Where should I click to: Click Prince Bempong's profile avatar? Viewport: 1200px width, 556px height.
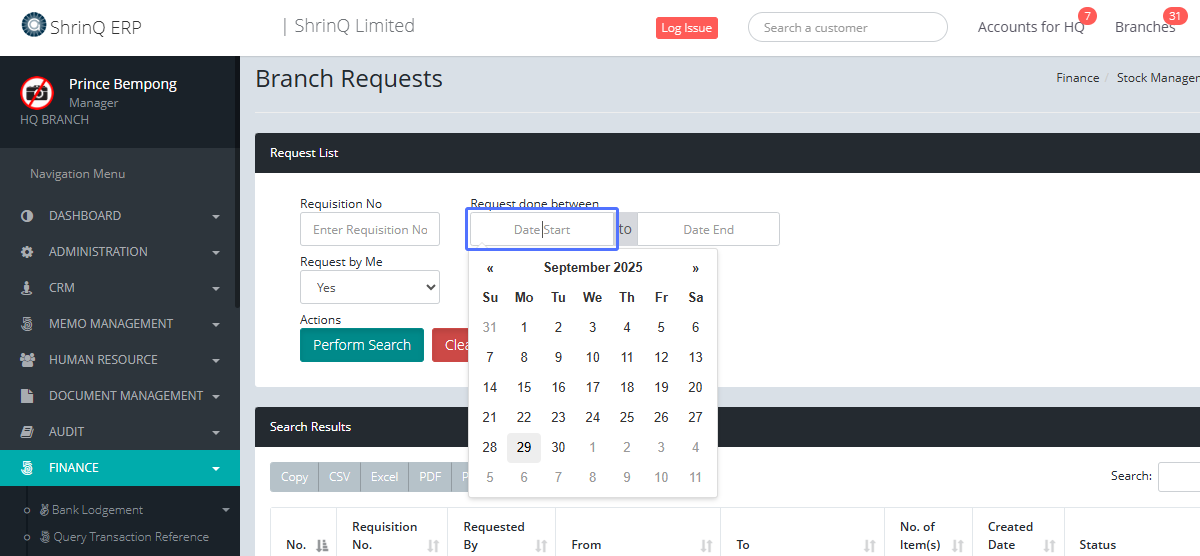pyautogui.click(x=37, y=93)
